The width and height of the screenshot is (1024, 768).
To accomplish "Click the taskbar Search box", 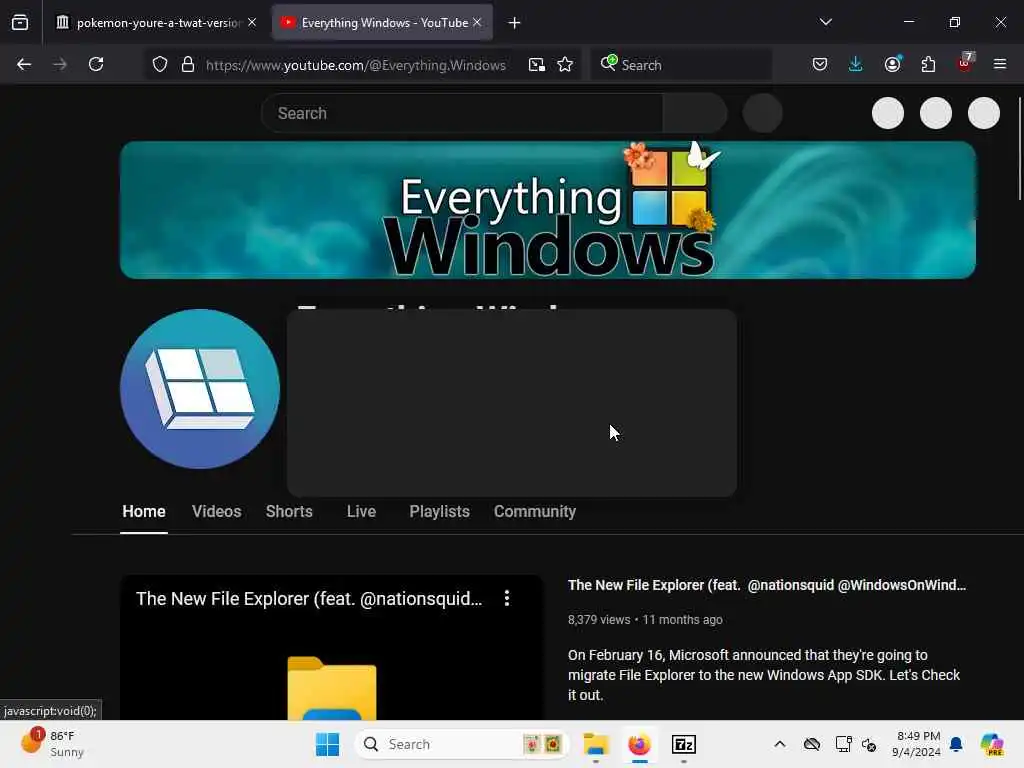I will click(x=462, y=744).
